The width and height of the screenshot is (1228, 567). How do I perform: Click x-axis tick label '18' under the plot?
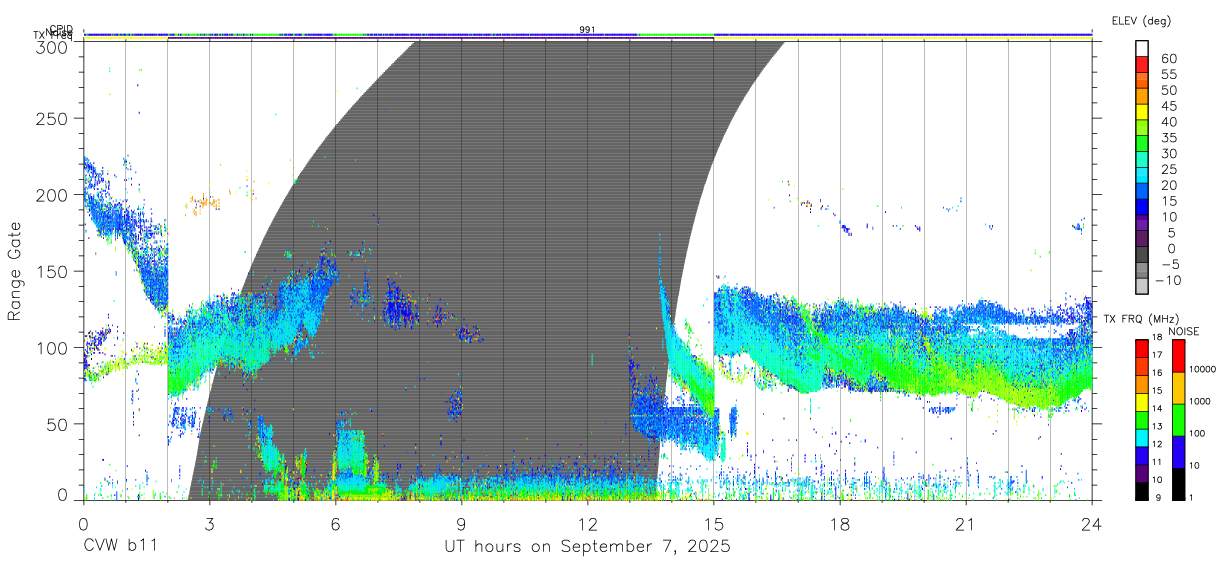point(839,523)
